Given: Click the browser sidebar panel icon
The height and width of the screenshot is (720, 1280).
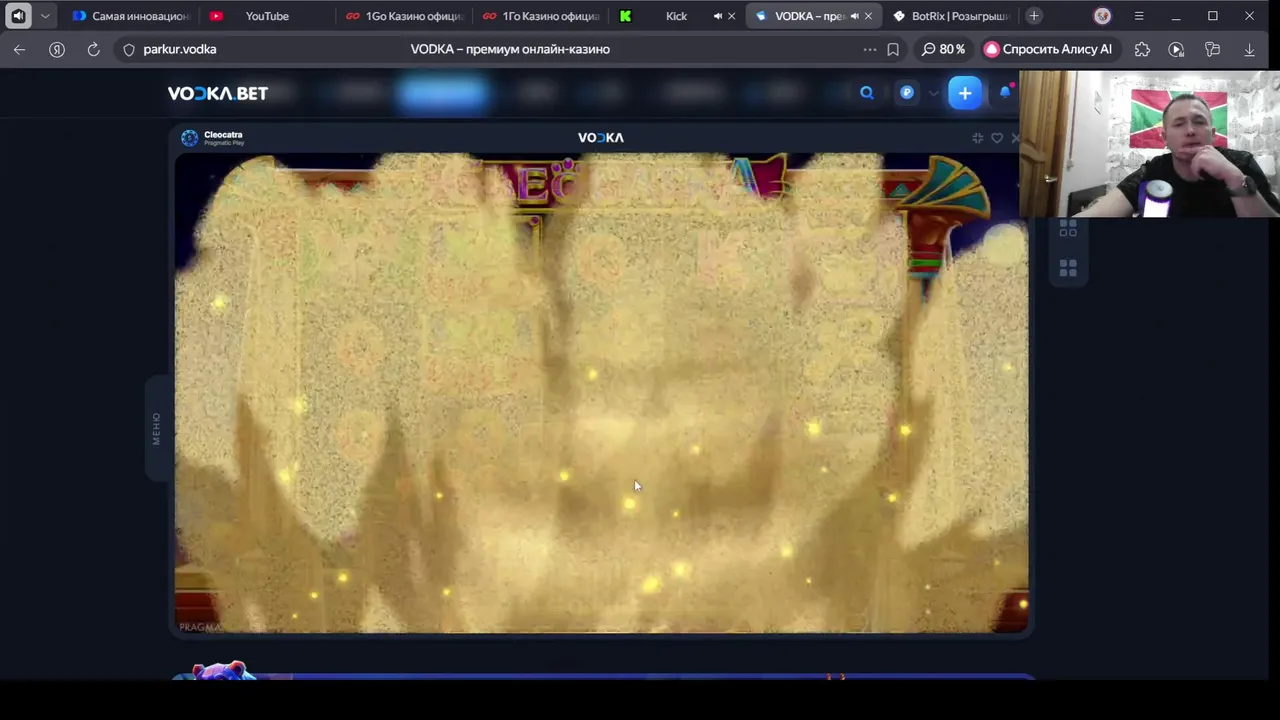Looking at the screenshot, I should click(x=18, y=16).
